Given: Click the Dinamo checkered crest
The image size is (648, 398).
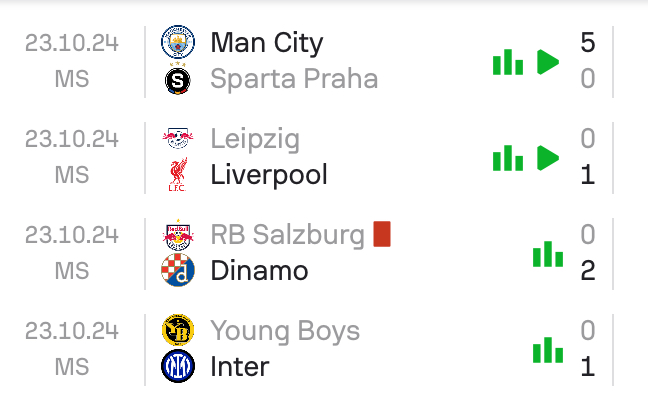Looking at the screenshot, I should click(x=178, y=270).
